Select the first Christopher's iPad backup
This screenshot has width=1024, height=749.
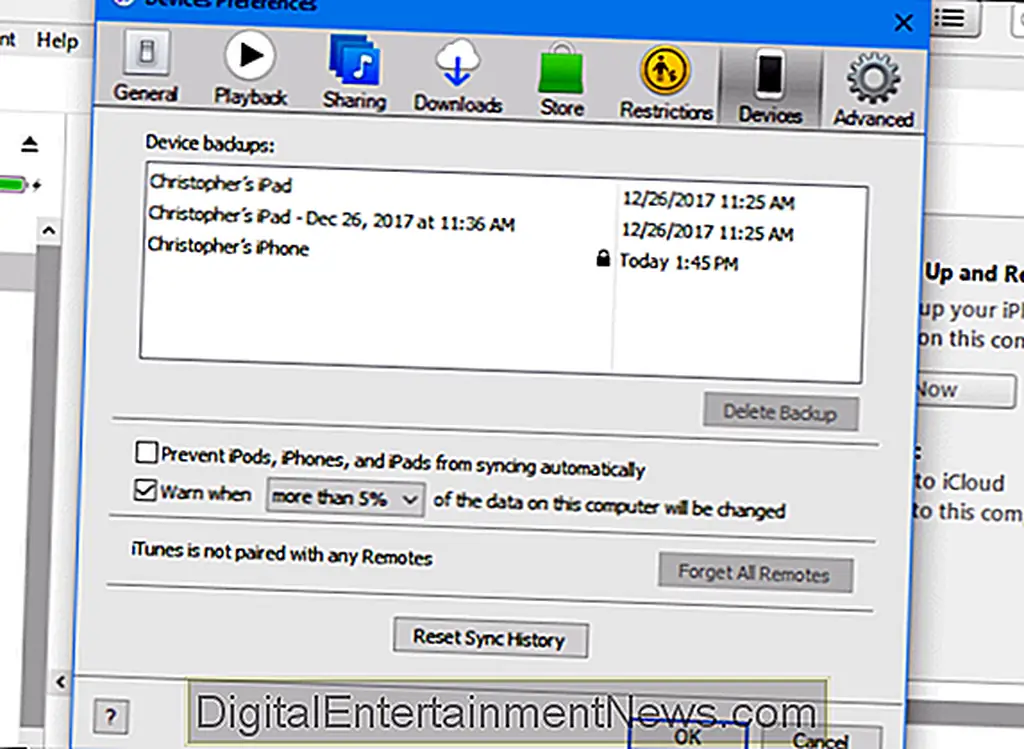tap(221, 184)
